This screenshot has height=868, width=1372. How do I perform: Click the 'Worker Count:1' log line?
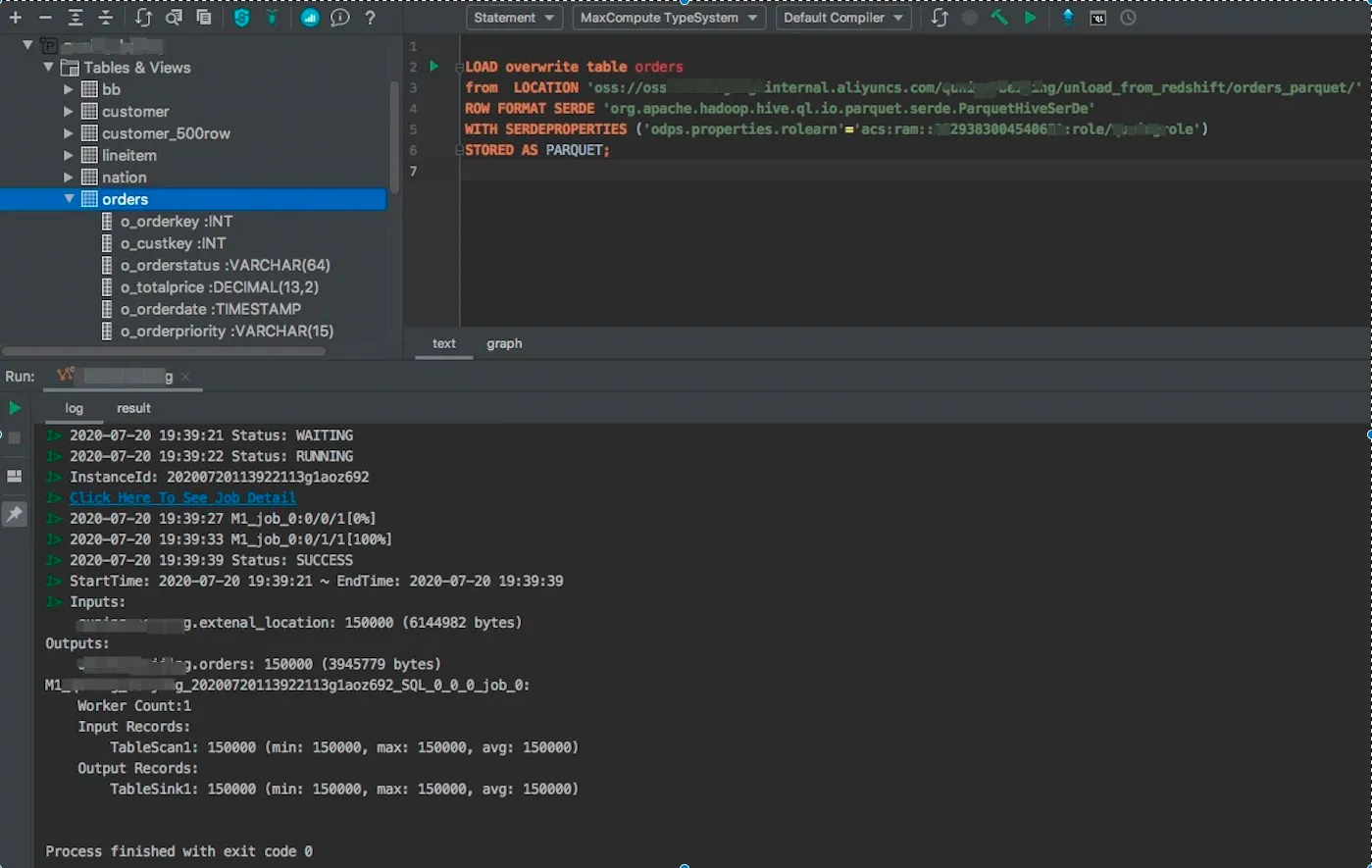point(134,706)
